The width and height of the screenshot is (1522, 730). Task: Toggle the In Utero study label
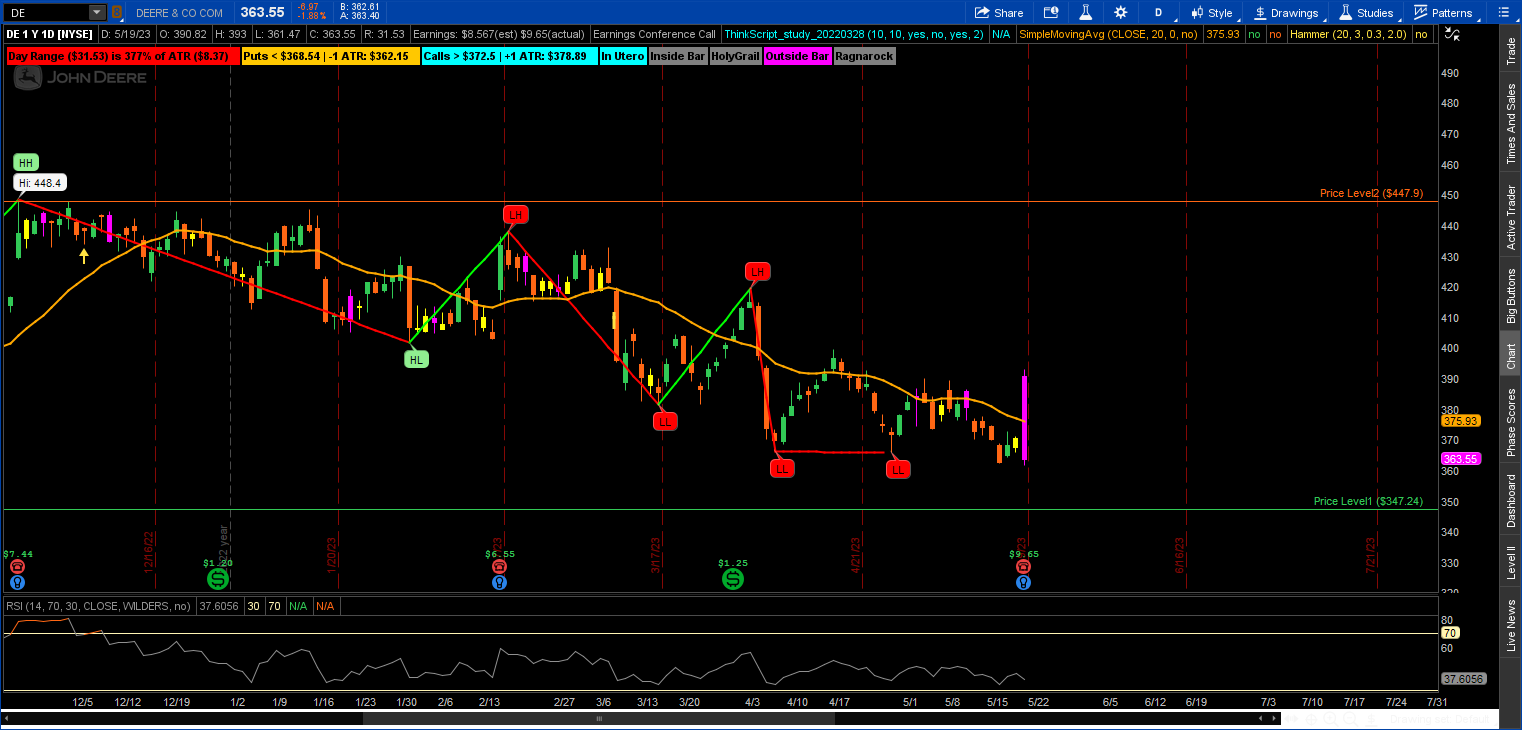pyautogui.click(x=622, y=56)
